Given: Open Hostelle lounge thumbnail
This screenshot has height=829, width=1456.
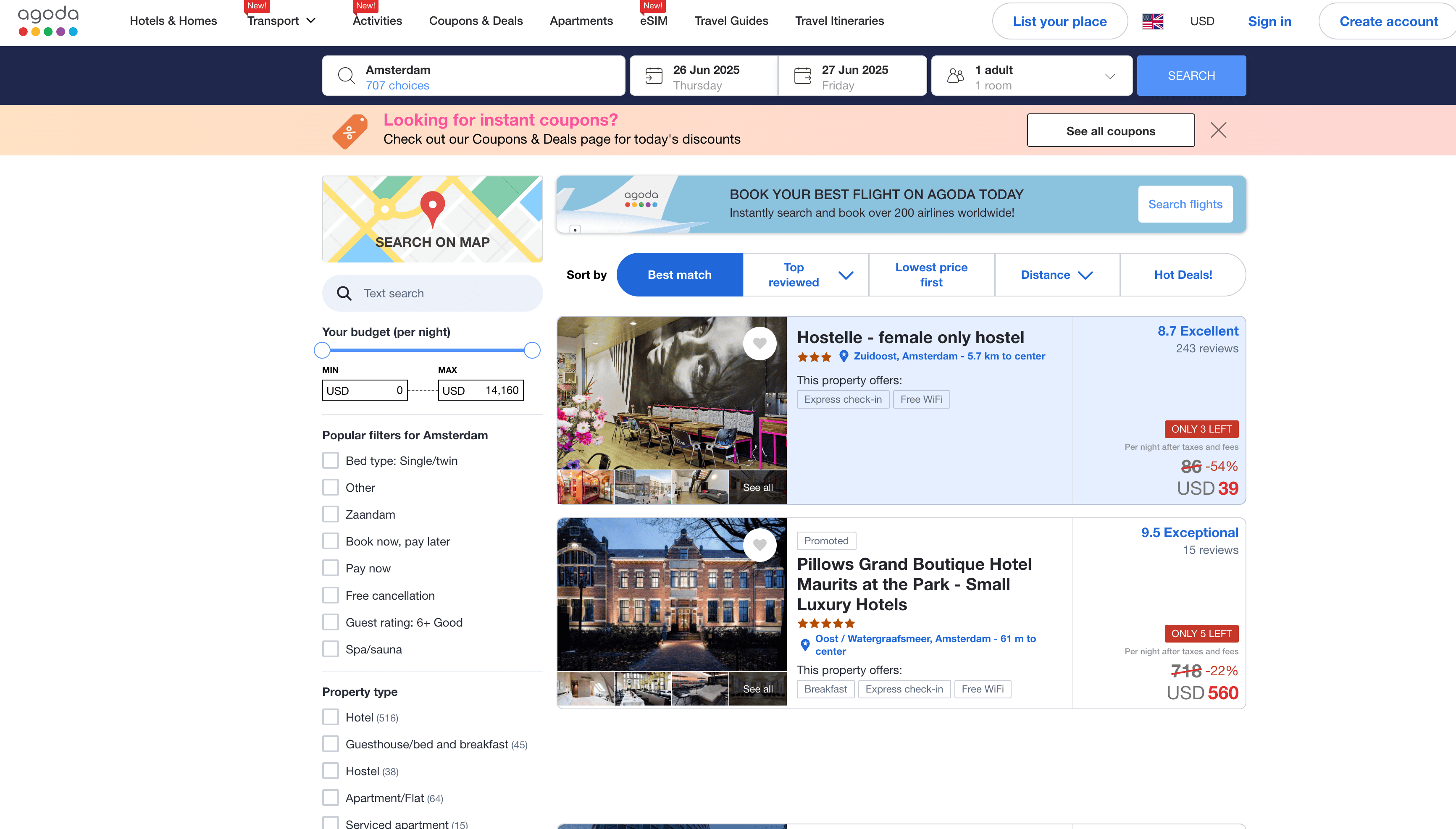Looking at the screenshot, I should pos(700,488).
